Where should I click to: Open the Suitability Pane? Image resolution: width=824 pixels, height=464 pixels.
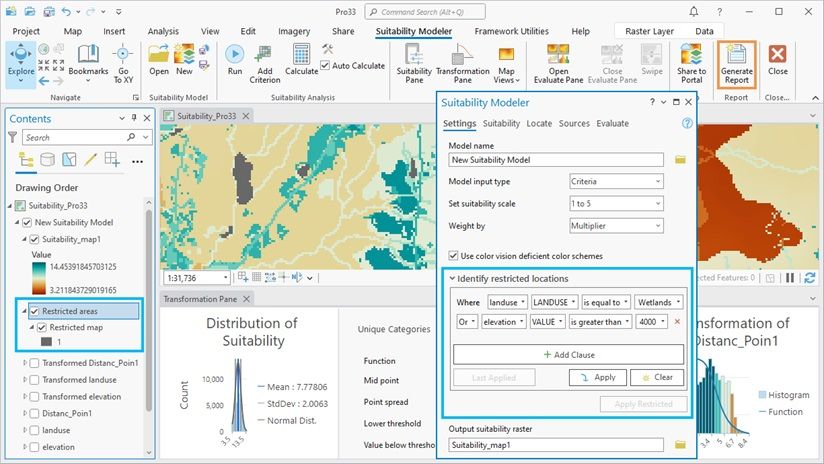click(x=414, y=64)
